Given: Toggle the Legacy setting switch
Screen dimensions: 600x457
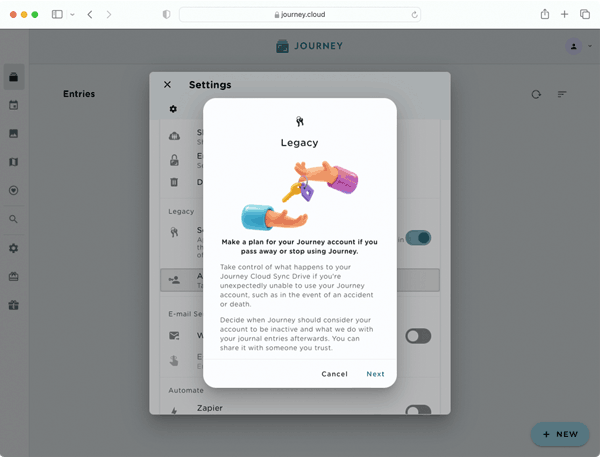Looking at the screenshot, I should [418, 238].
